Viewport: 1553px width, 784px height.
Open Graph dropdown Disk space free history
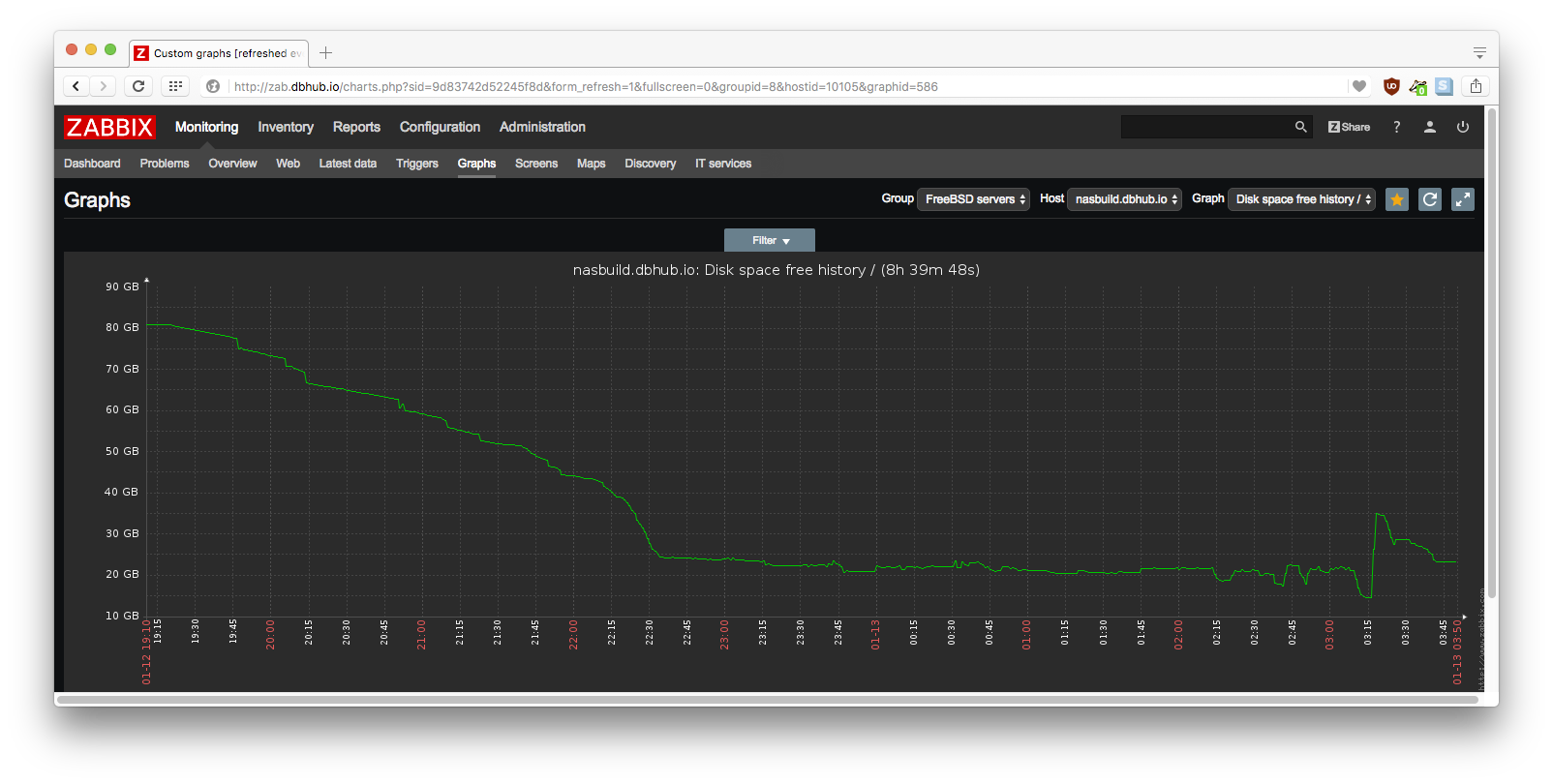[1301, 199]
